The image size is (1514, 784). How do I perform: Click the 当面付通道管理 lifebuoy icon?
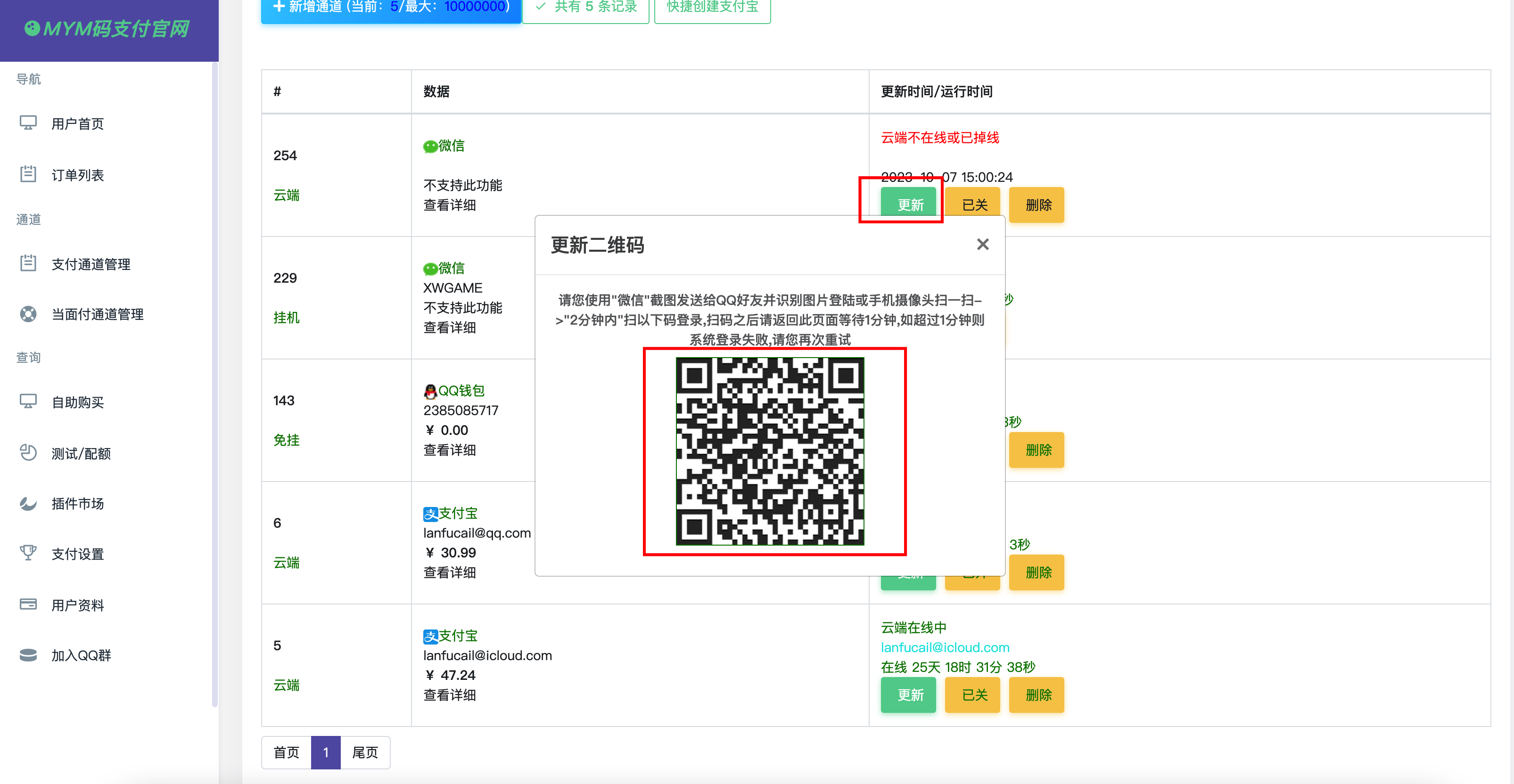pyautogui.click(x=28, y=314)
